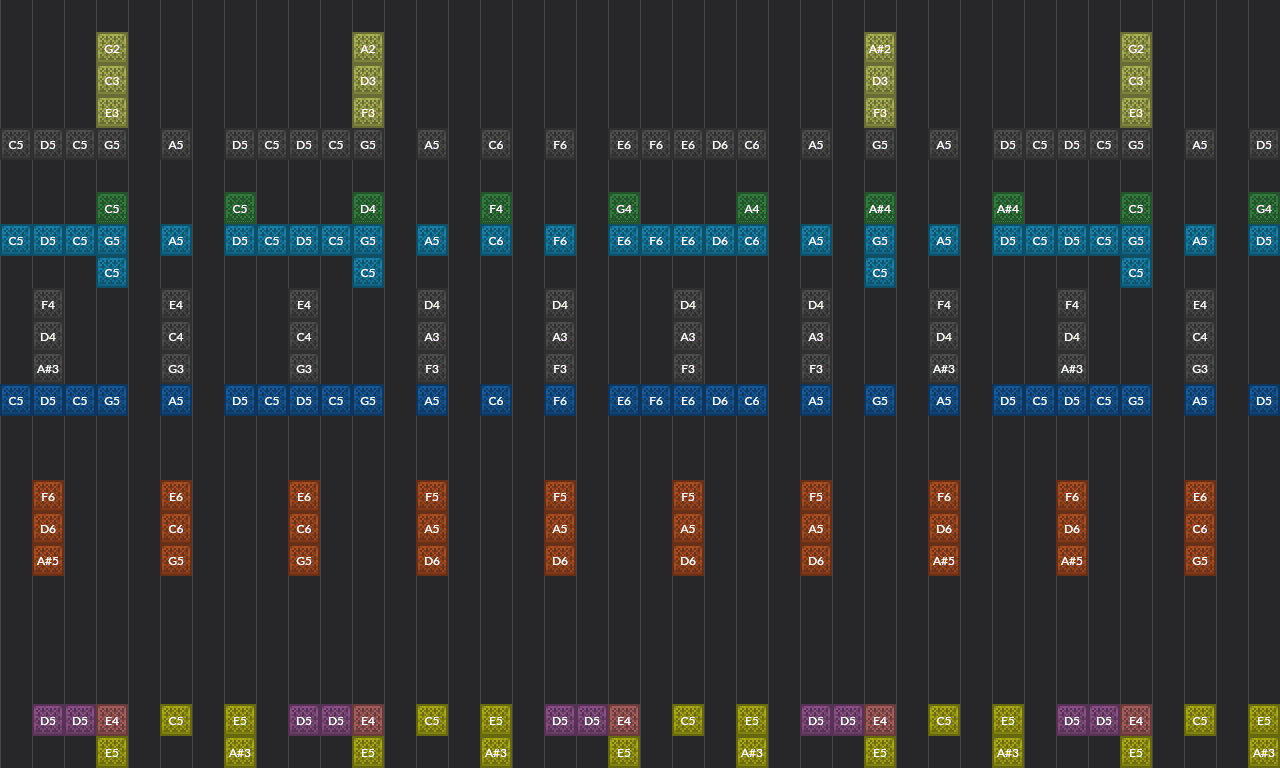Image resolution: width=1280 pixels, height=768 pixels.
Task: Click the olive D3 note beneath A#2
Action: pyautogui.click(x=880, y=81)
